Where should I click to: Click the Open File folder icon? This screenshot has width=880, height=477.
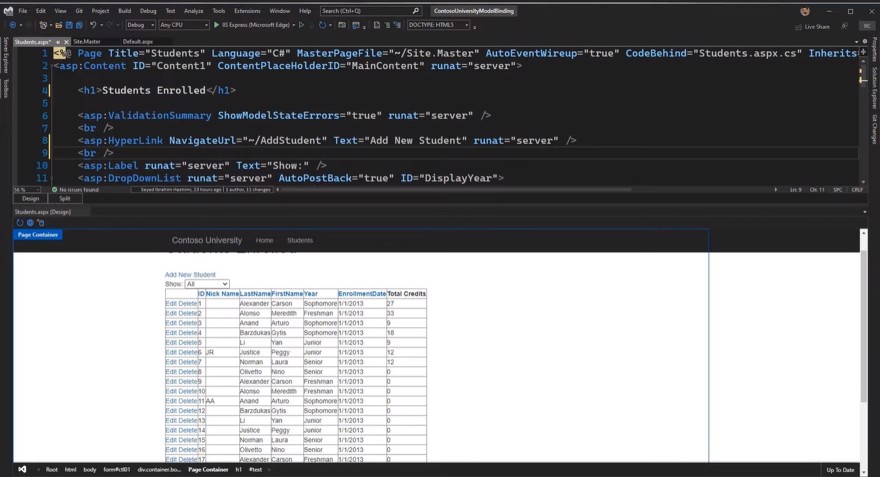pyautogui.click(x=58, y=25)
